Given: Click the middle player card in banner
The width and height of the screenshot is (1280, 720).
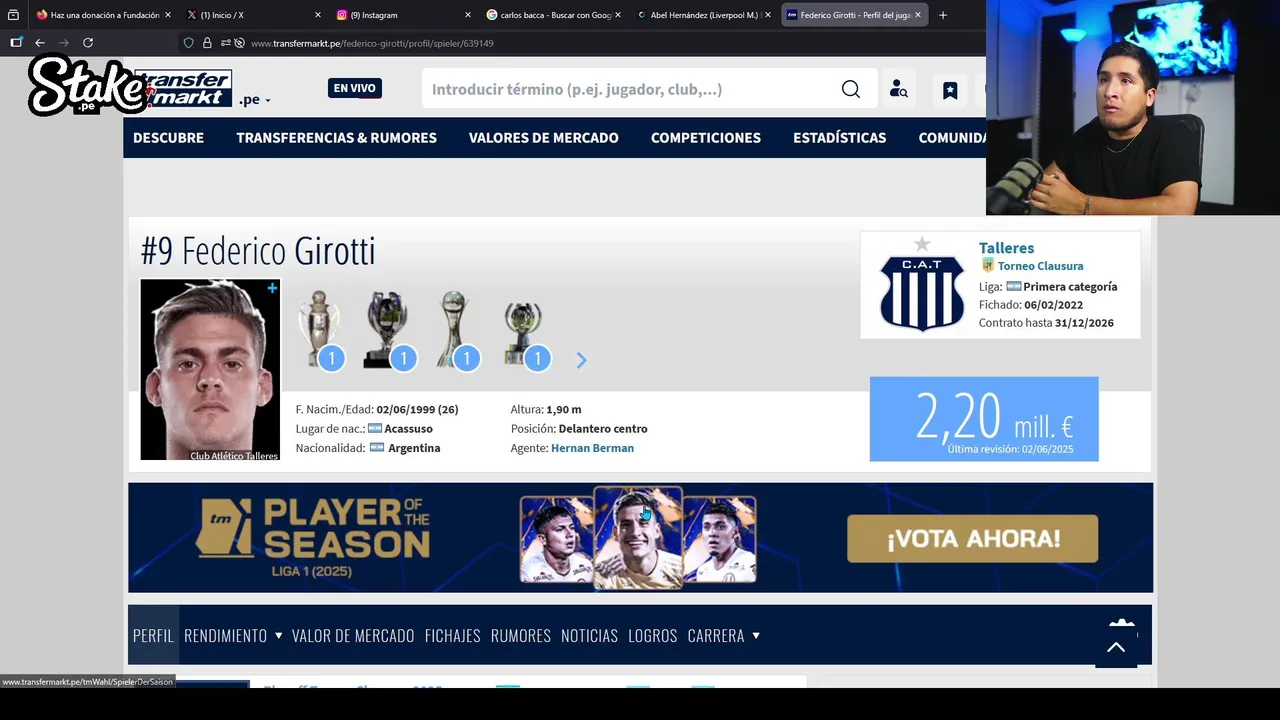Looking at the screenshot, I should pos(638,537).
